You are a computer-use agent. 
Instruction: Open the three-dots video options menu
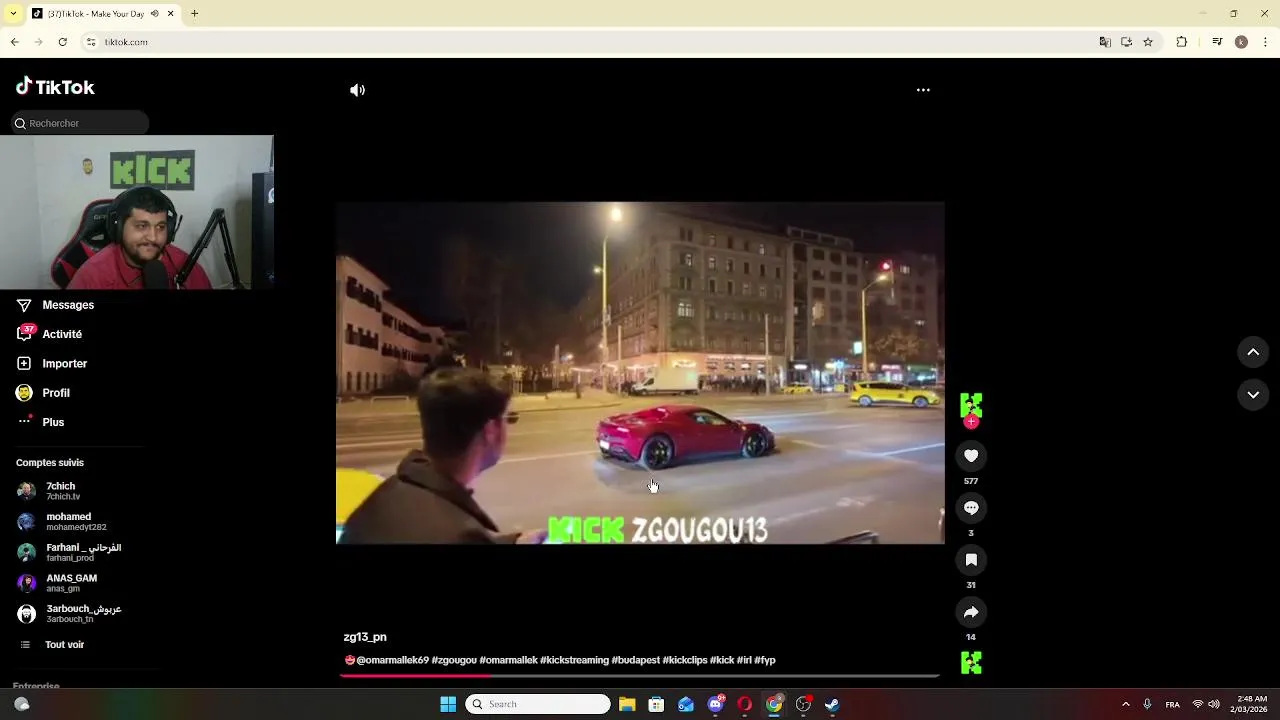pyautogui.click(x=923, y=90)
